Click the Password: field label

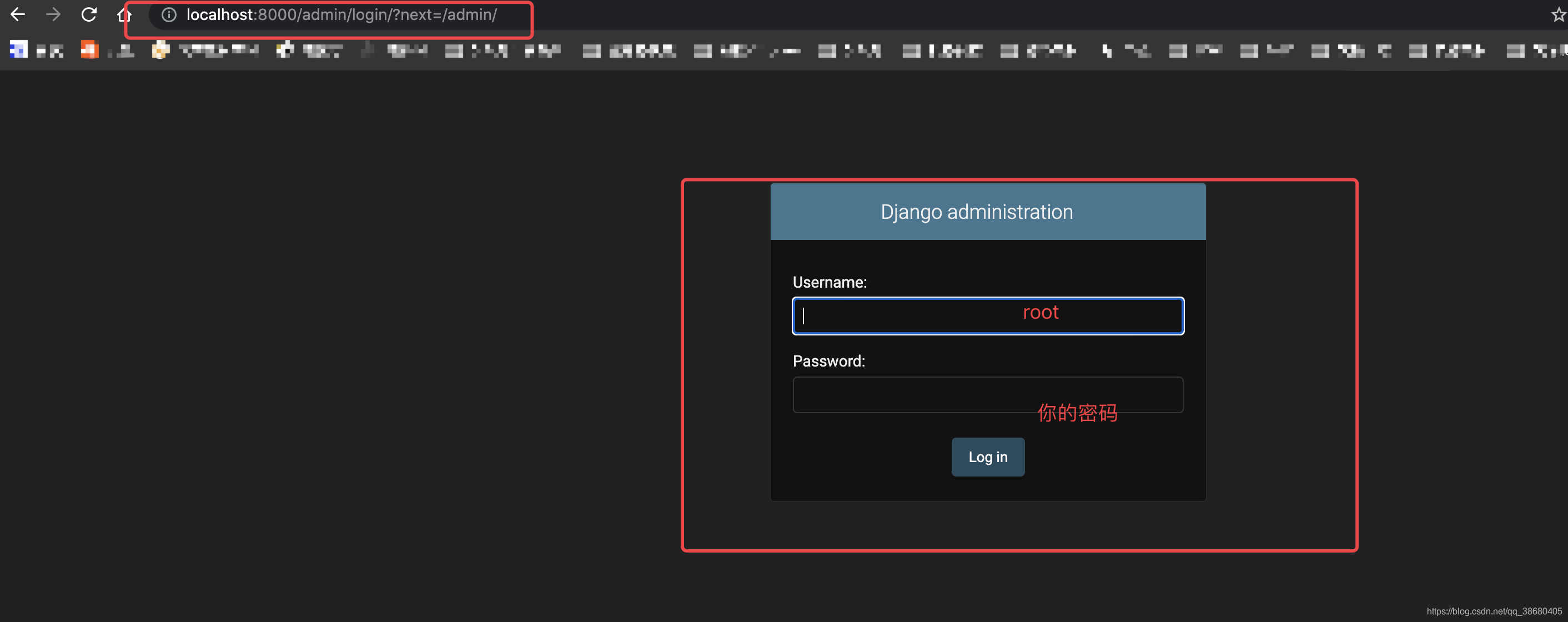tap(828, 360)
